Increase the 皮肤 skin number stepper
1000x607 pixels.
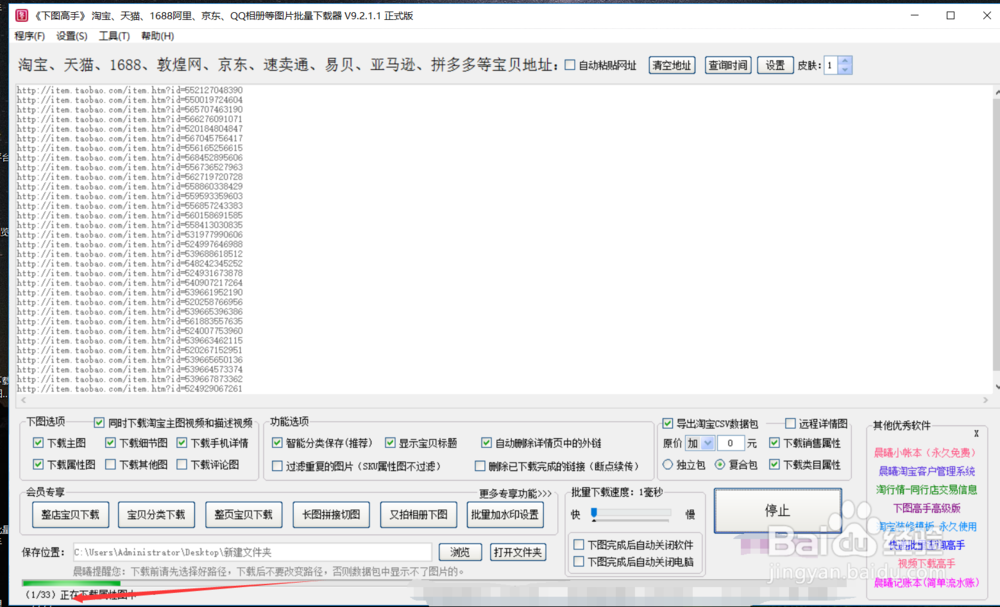845,61
